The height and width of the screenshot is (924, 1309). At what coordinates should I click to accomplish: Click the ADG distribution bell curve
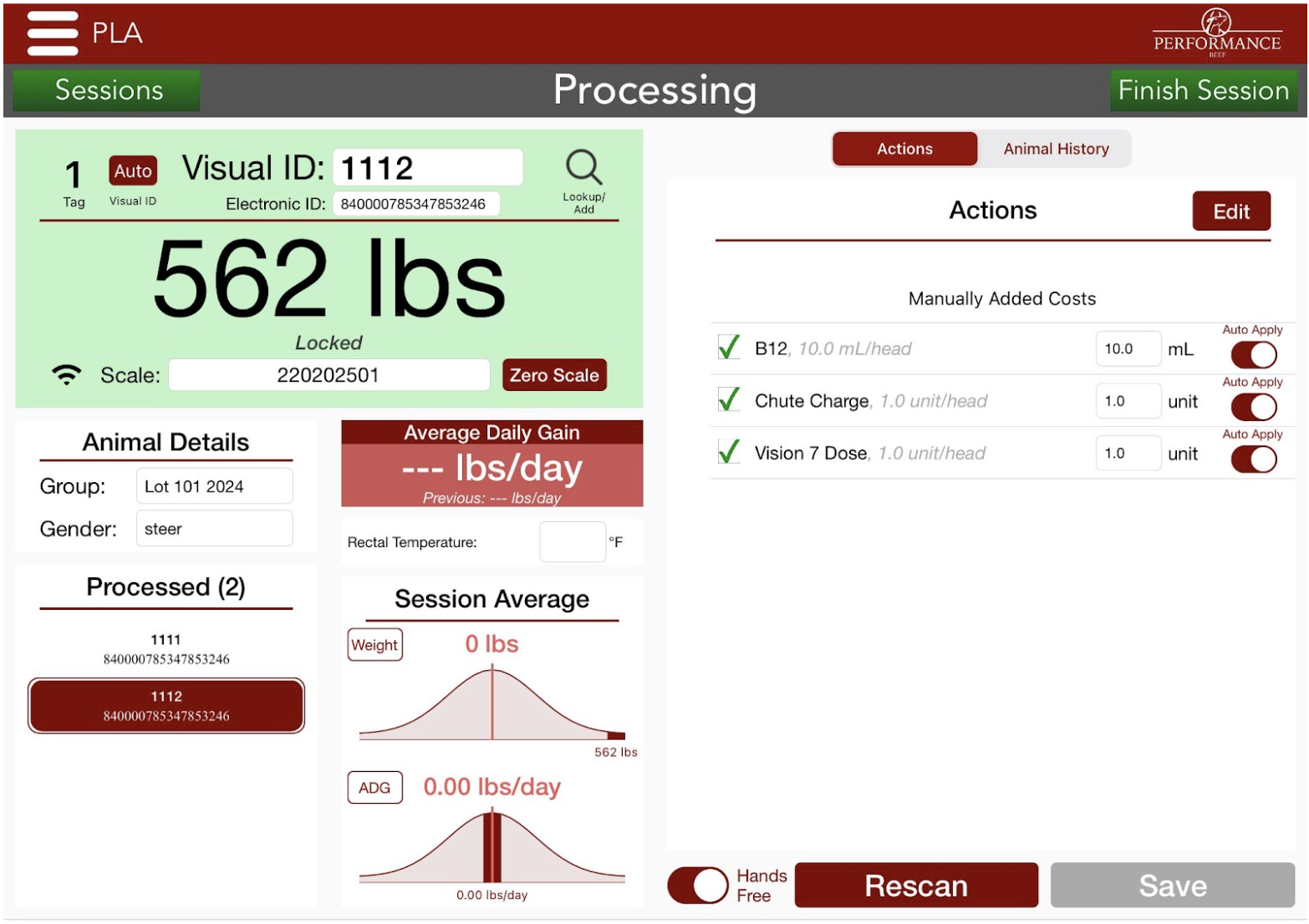click(492, 847)
